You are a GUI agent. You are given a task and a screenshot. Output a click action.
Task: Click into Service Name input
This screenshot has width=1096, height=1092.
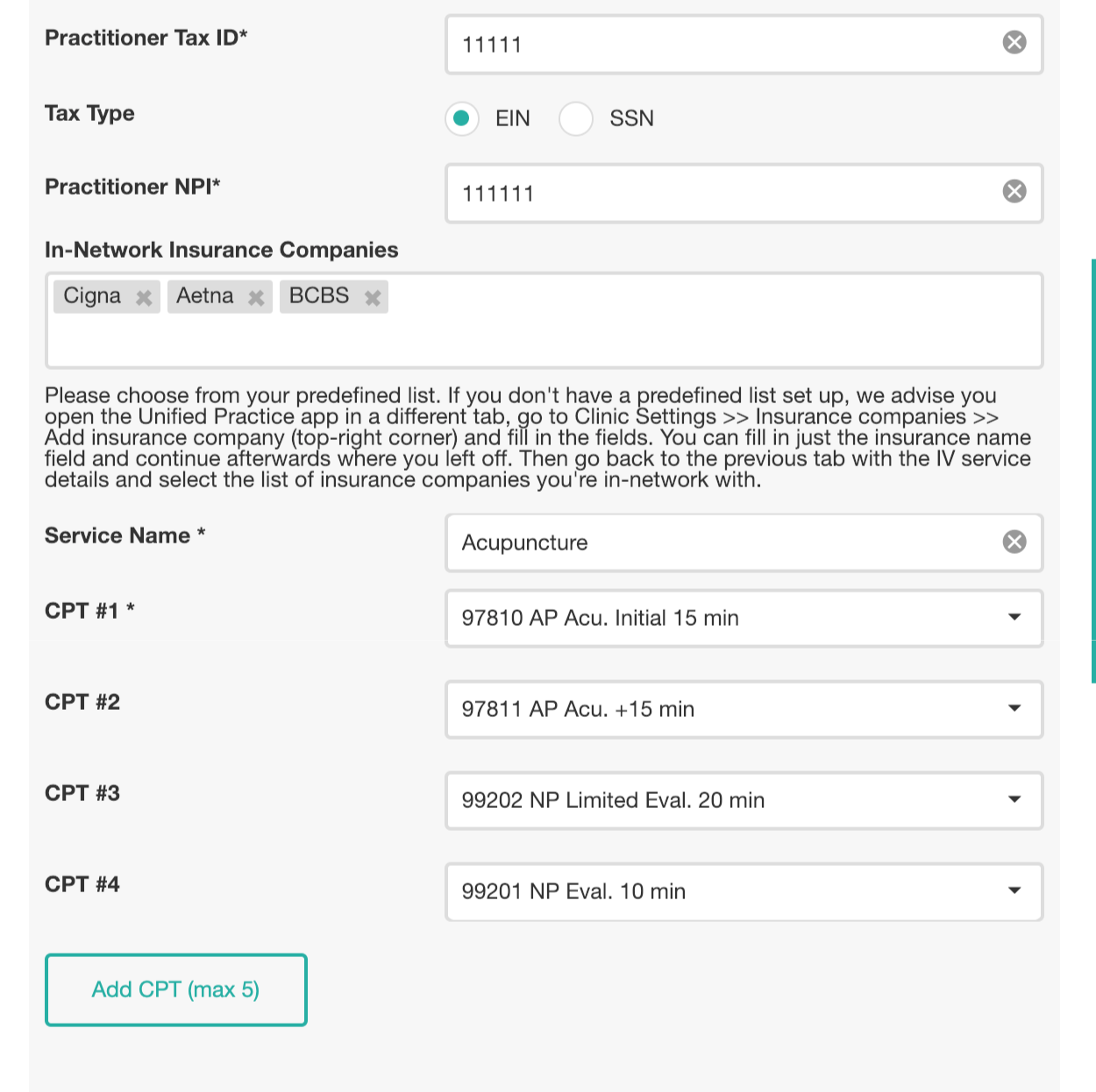point(719,542)
